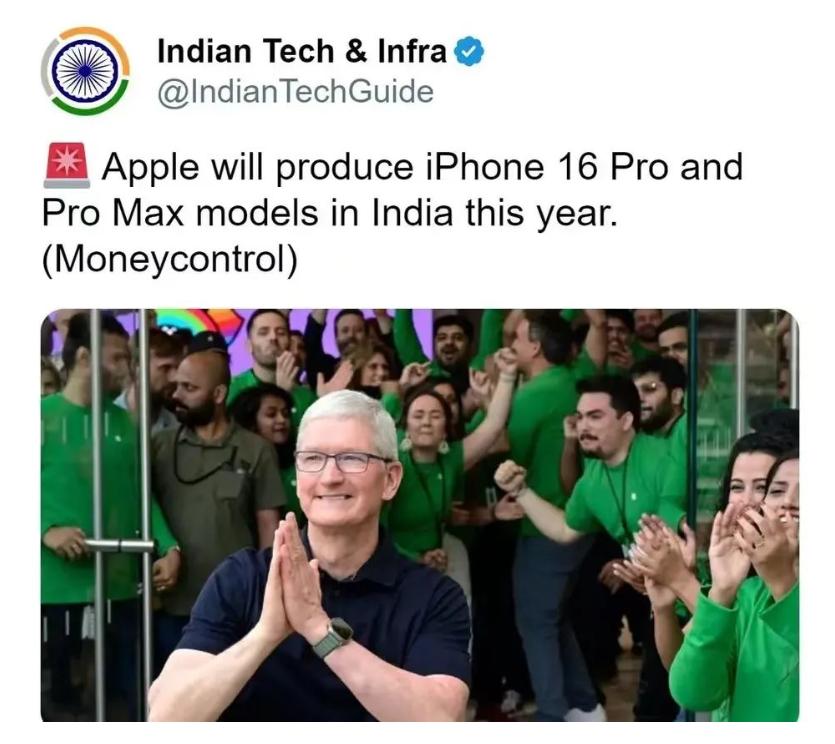
Task: Click the raised fist of green-shirted employee
Action: coord(510,477)
